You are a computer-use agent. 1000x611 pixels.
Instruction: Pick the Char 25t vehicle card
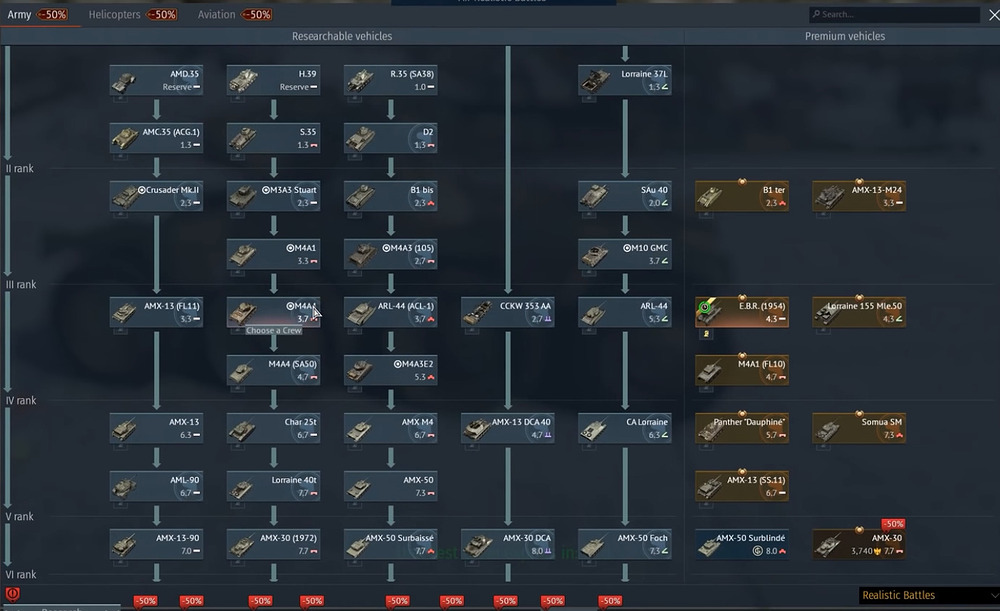pos(273,428)
